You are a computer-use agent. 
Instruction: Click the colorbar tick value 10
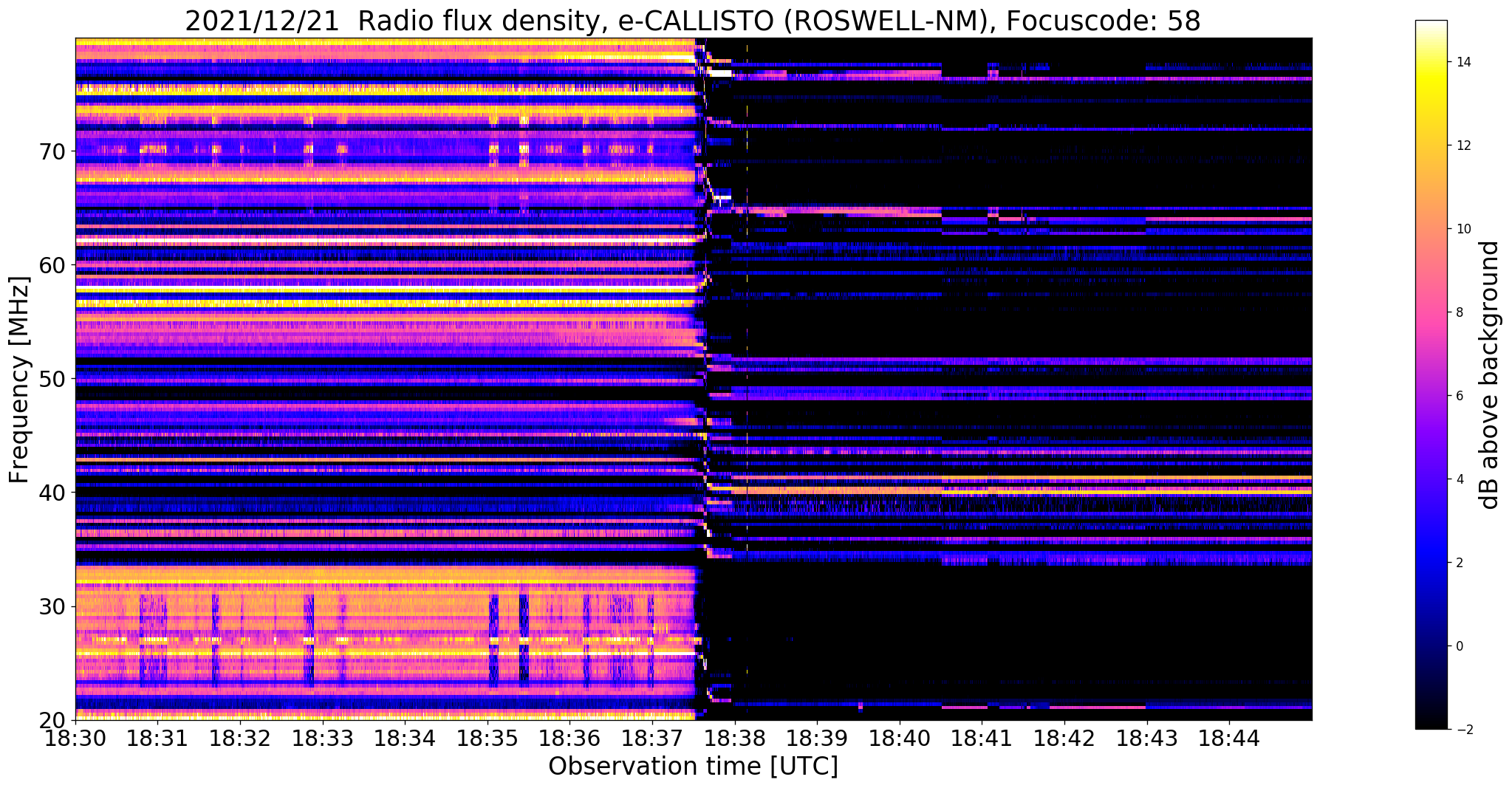click(1463, 229)
